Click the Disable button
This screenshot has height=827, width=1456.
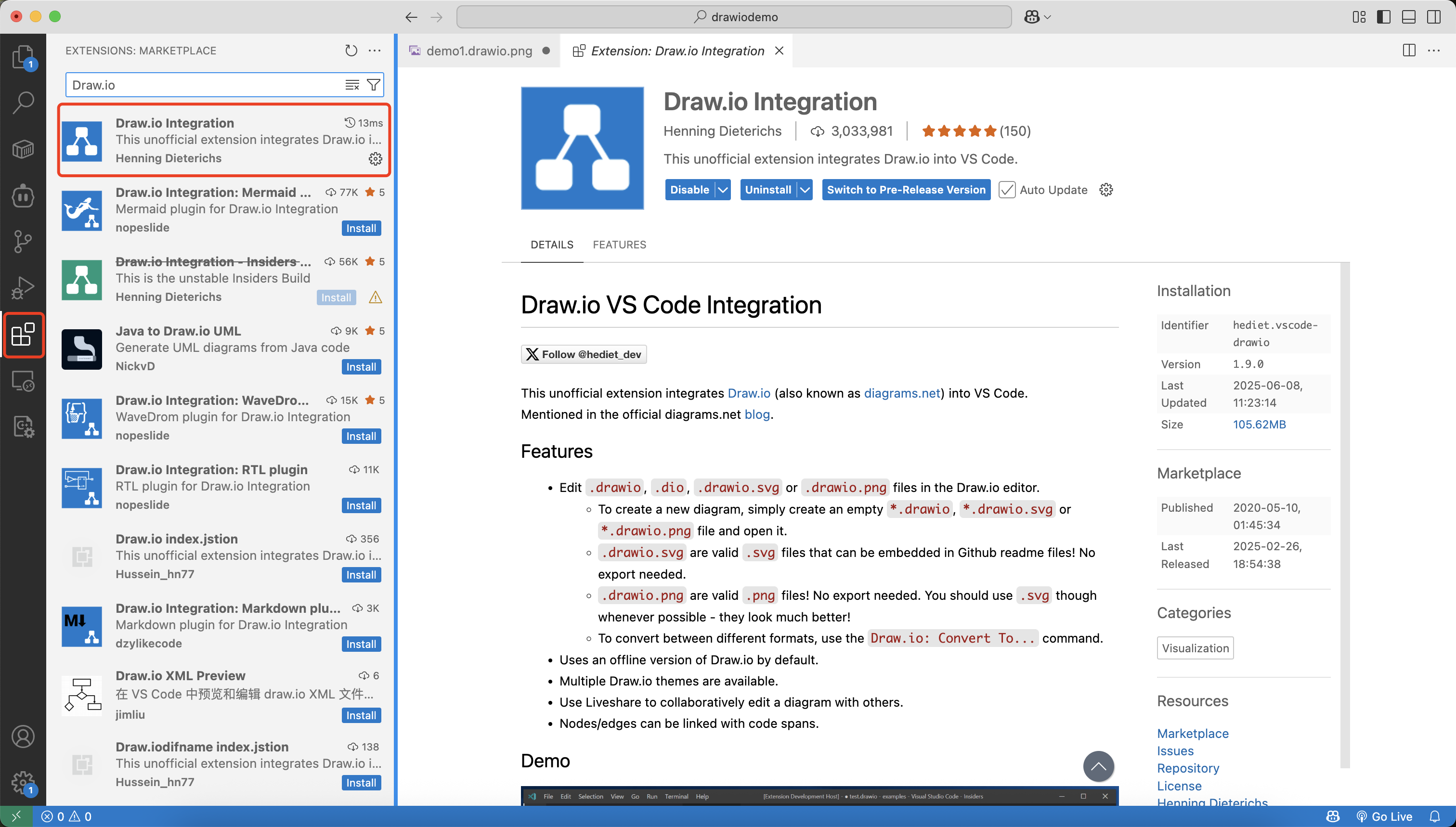tap(689, 190)
